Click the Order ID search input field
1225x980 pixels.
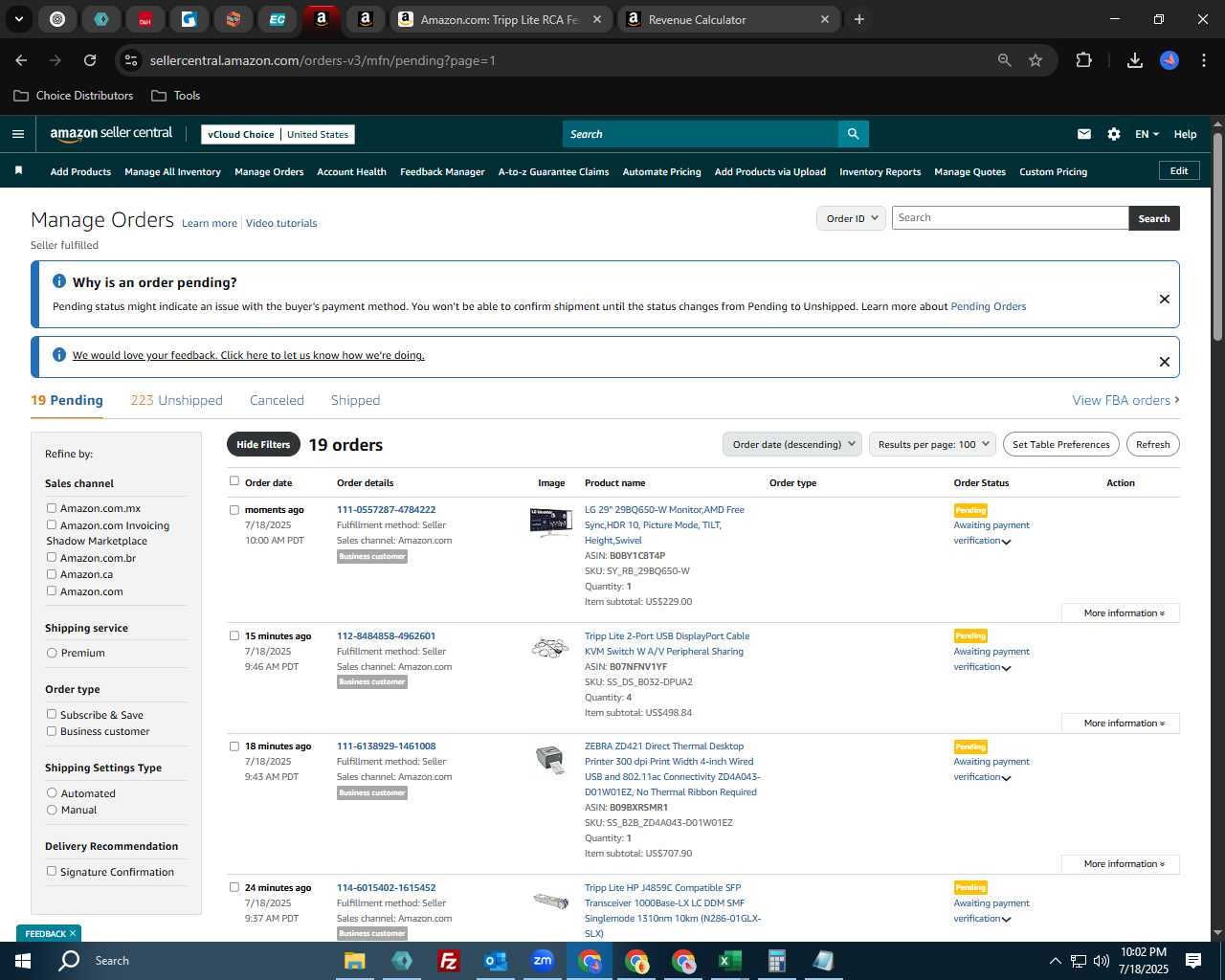click(1010, 218)
